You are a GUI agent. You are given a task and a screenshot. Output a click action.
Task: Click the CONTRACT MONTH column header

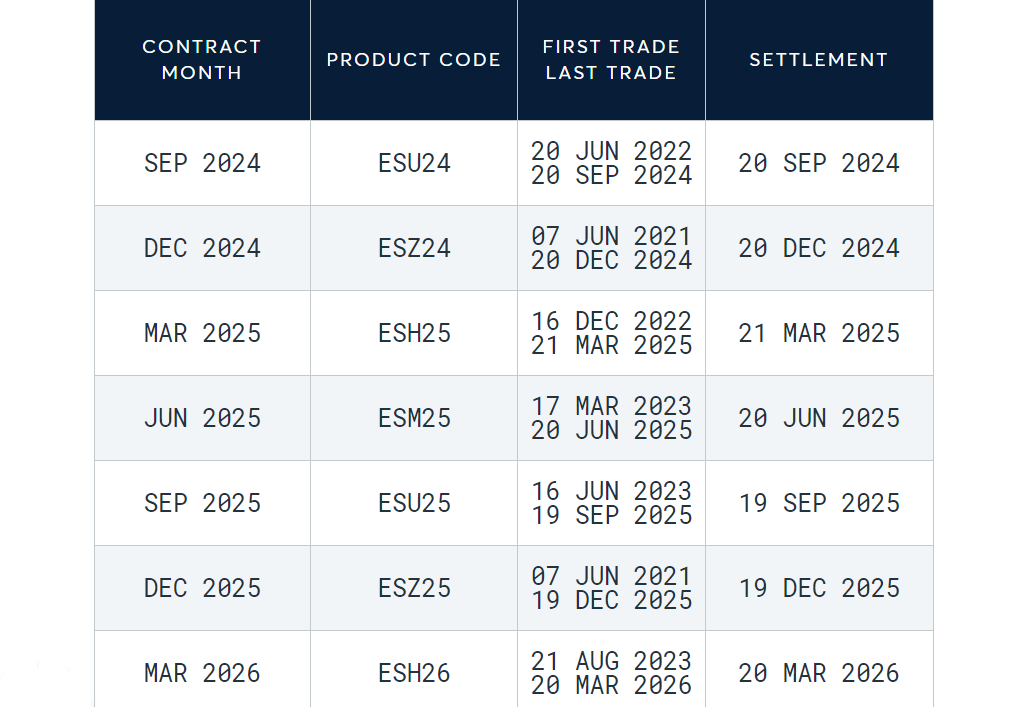pyautogui.click(x=202, y=60)
